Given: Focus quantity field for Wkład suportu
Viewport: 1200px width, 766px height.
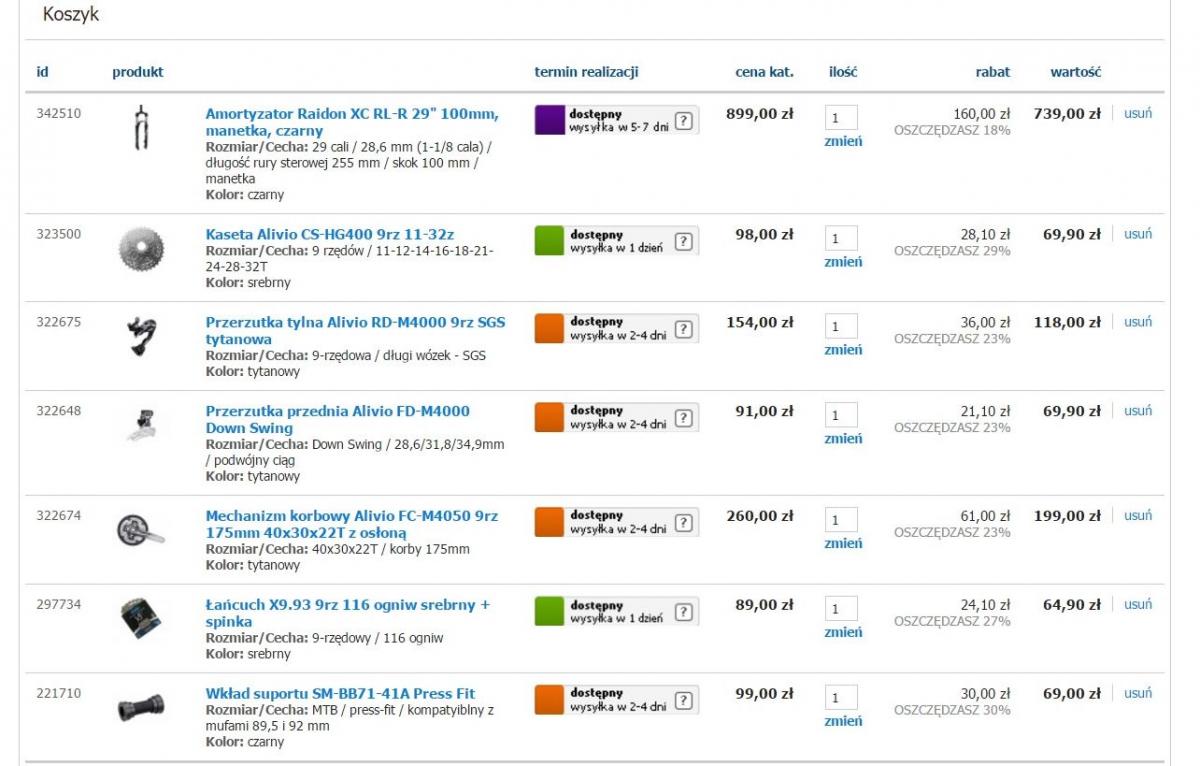Looking at the screenshot, I should pos(841,697).
